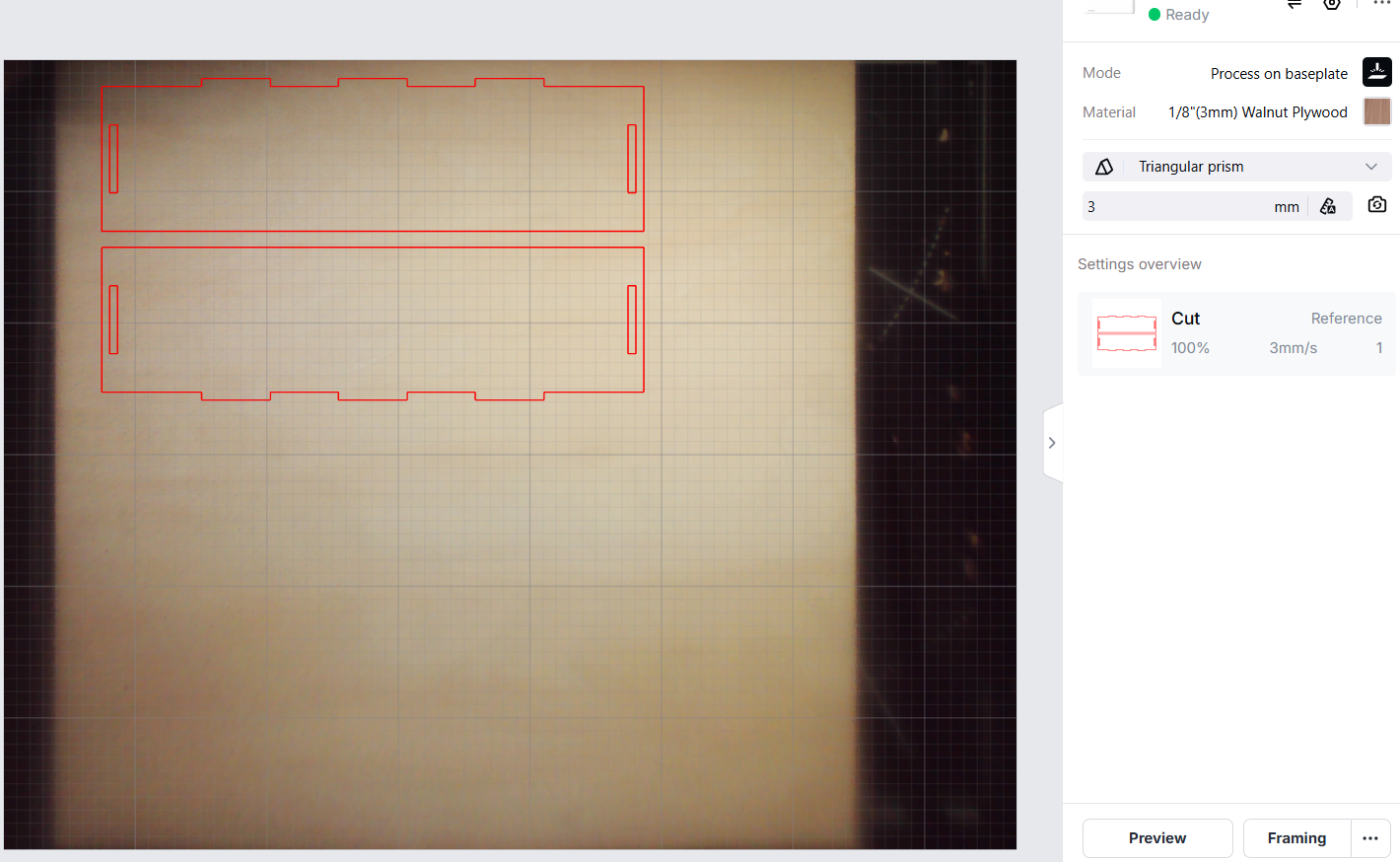
Task: Click the switch device arrows icon
Action: tap(1295, 4)
